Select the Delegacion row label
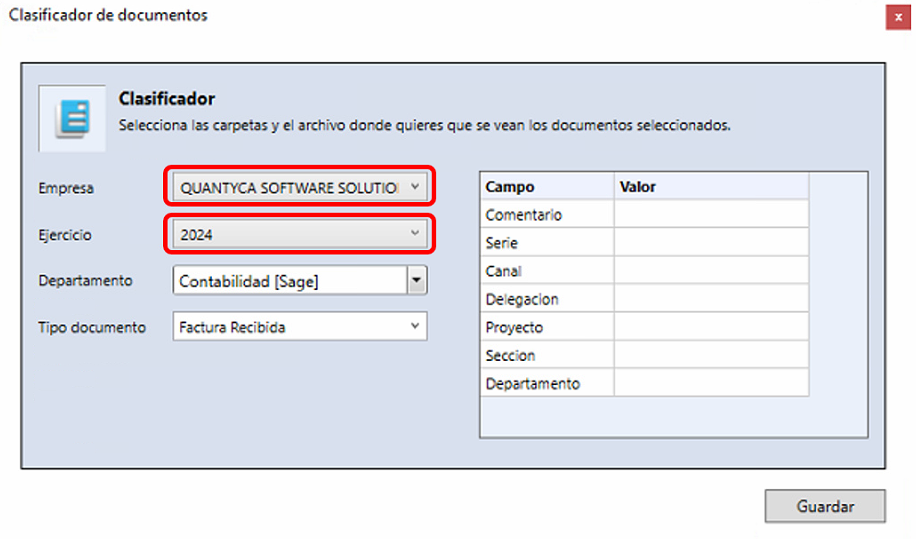The image size is (916, 539). [x=547, y=299]
